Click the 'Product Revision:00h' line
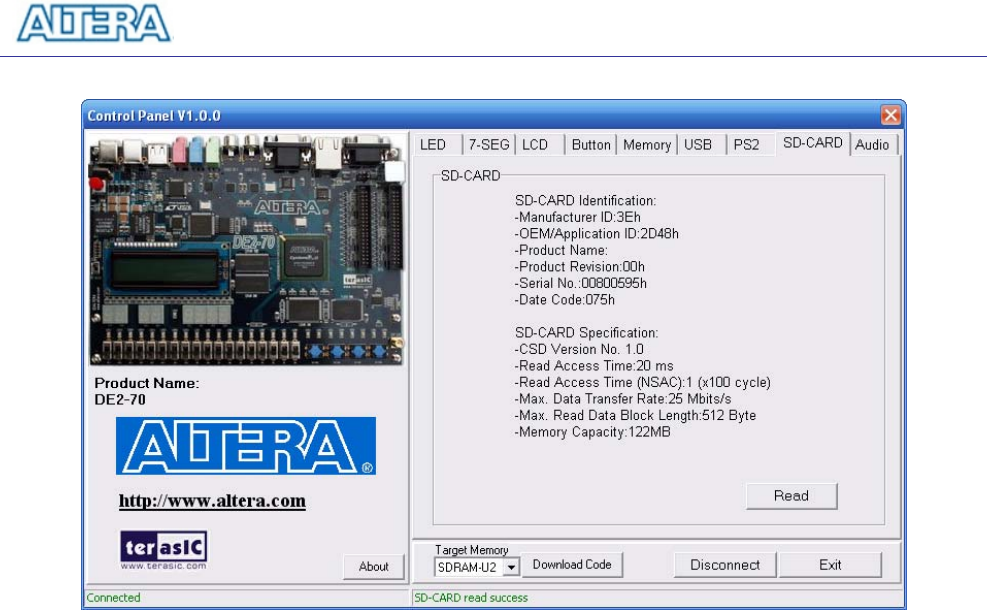Screen dimensions: 987x610 pos(580,267)
